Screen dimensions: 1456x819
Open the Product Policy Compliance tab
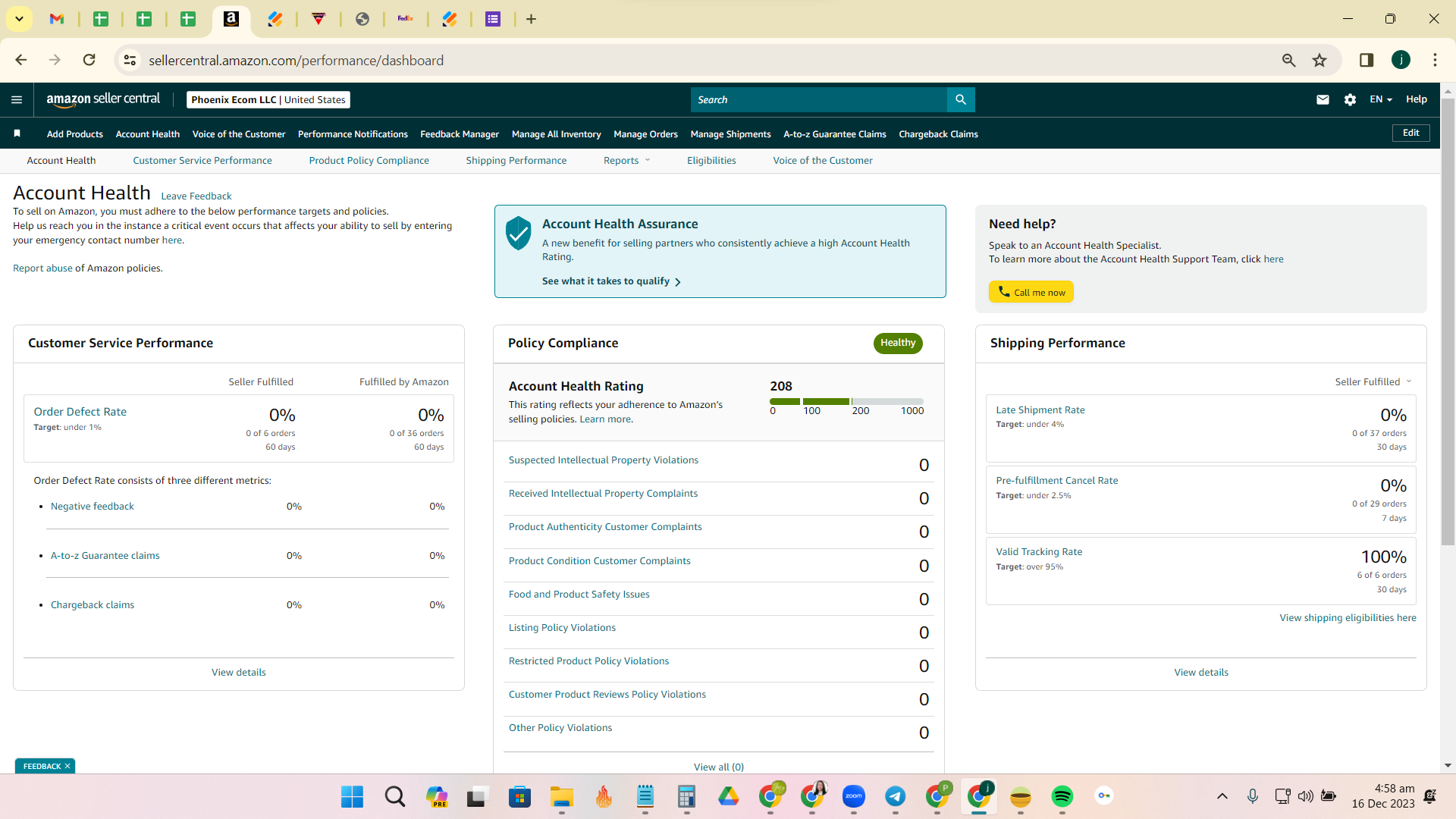[x=369, y=160]
